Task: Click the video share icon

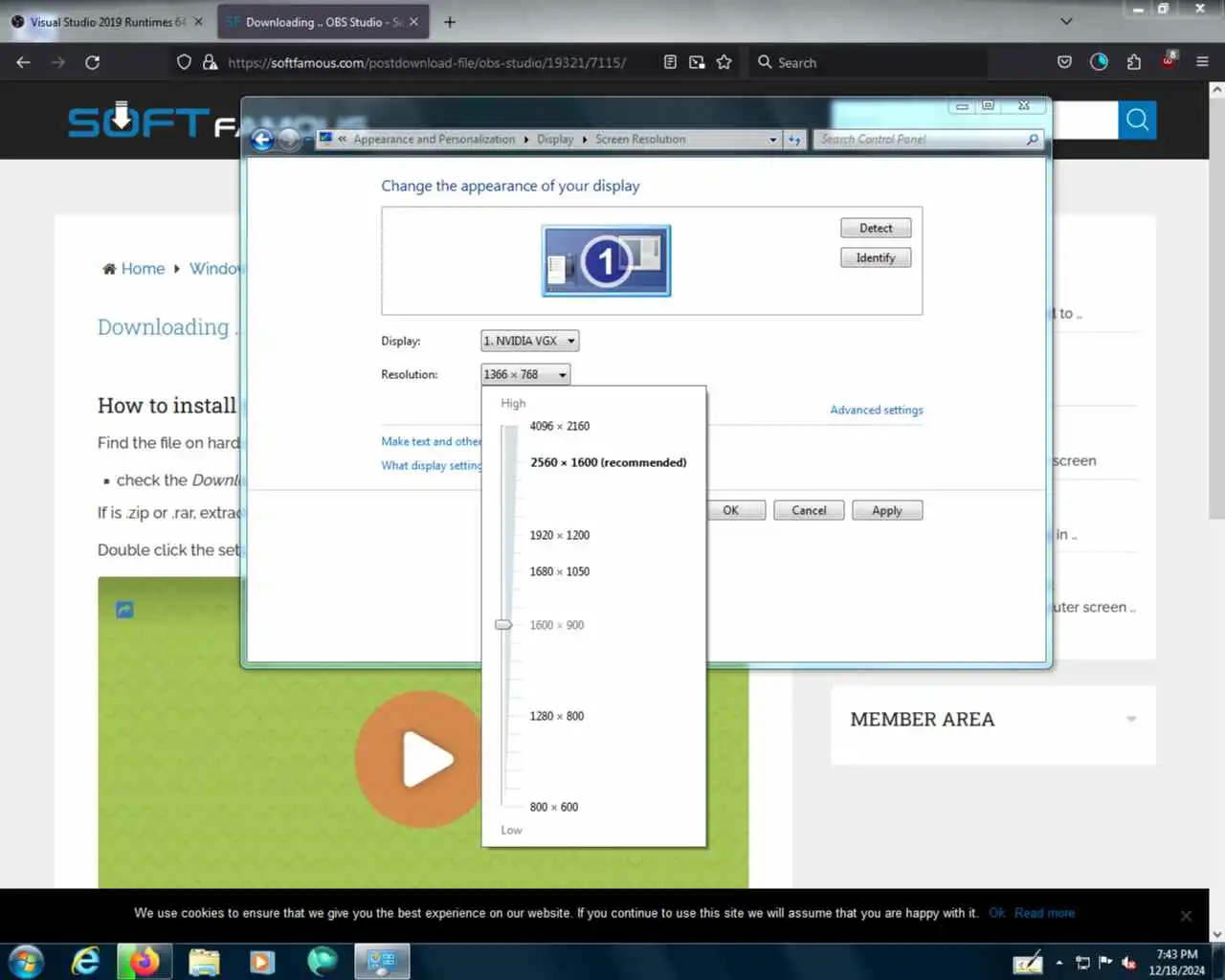Action: tap(124, 610)
